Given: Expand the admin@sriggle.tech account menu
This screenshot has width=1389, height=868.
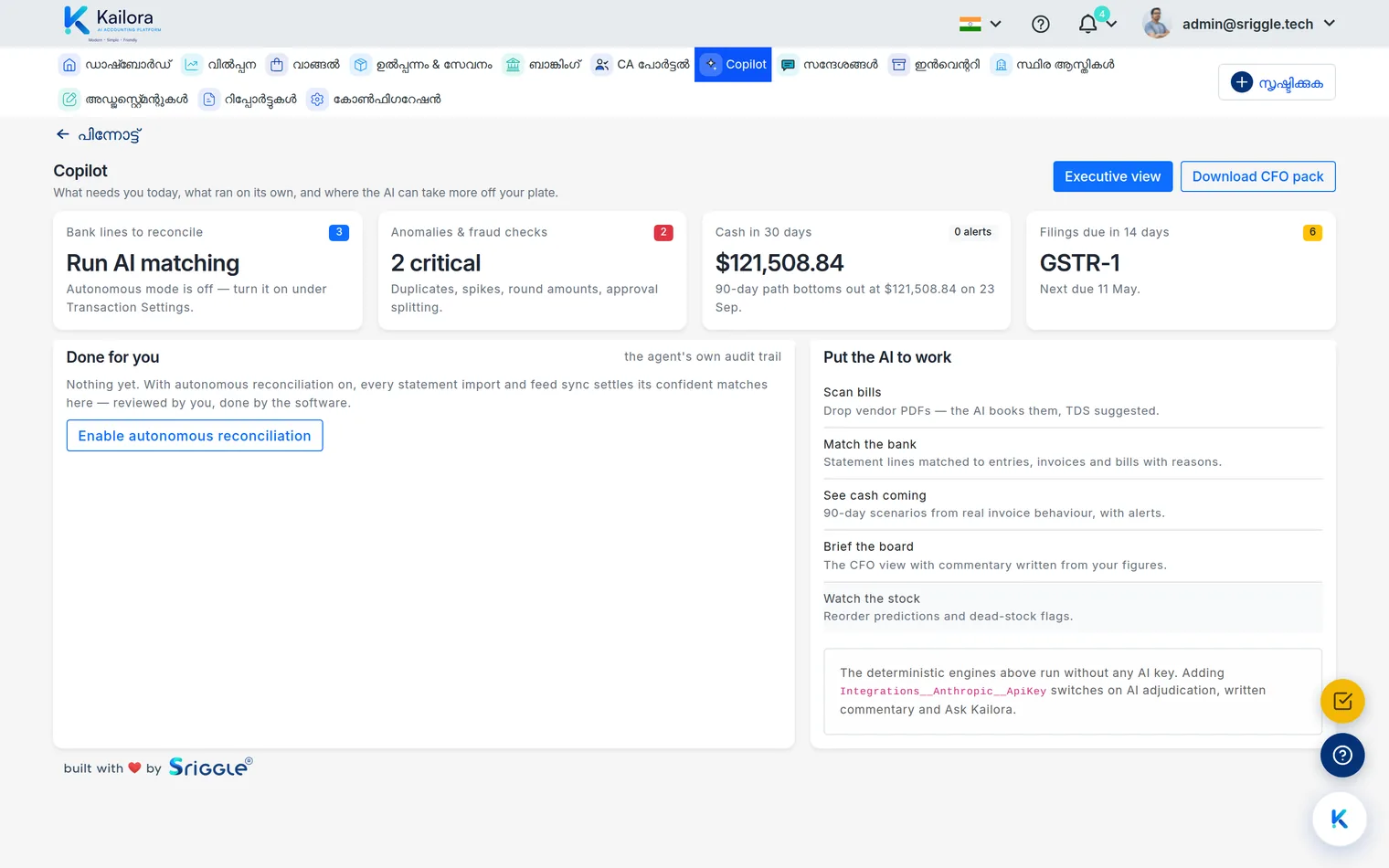Looking at the screenshot, I should point(1259,24).
